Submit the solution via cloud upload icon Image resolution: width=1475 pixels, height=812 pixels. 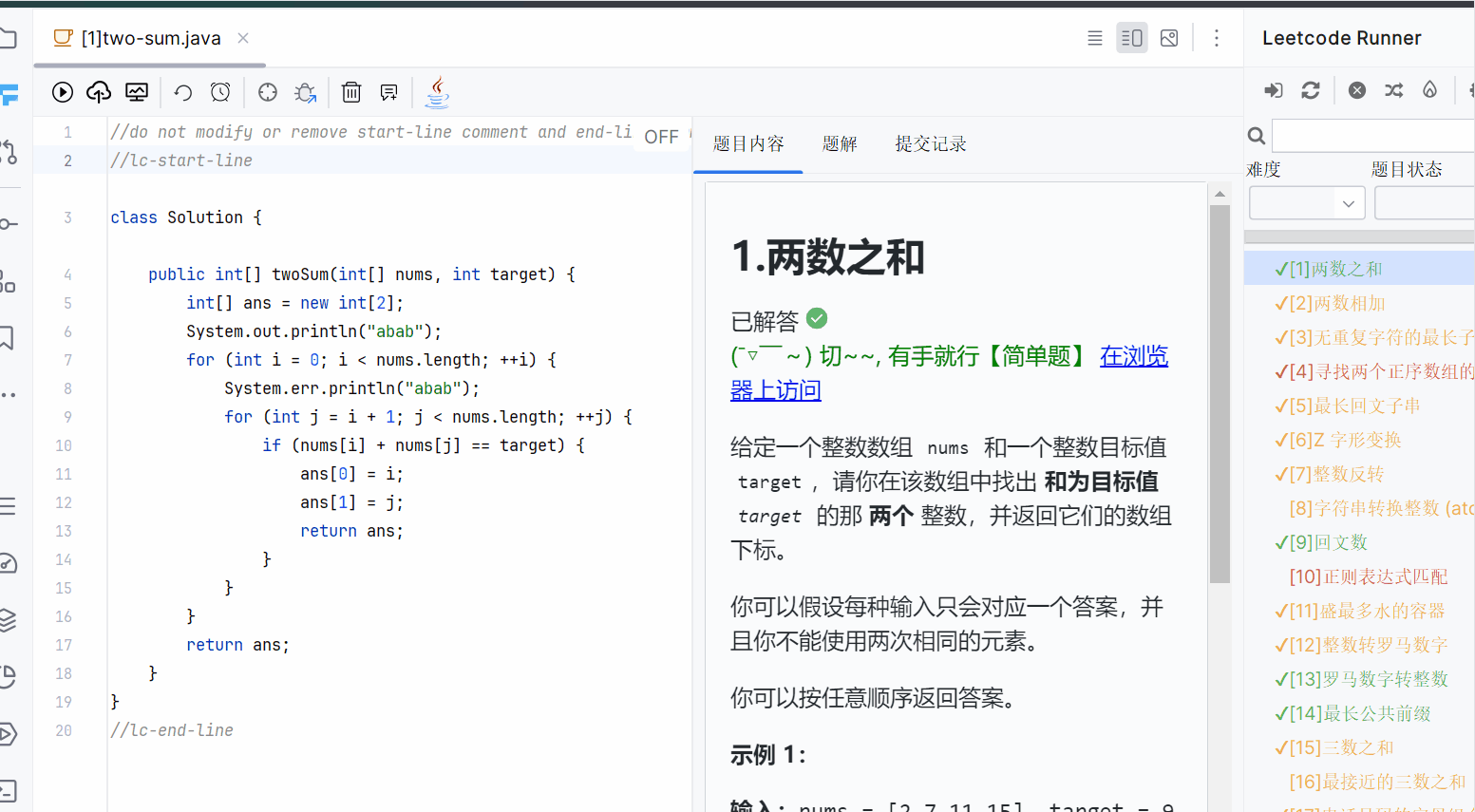[99, 92]
